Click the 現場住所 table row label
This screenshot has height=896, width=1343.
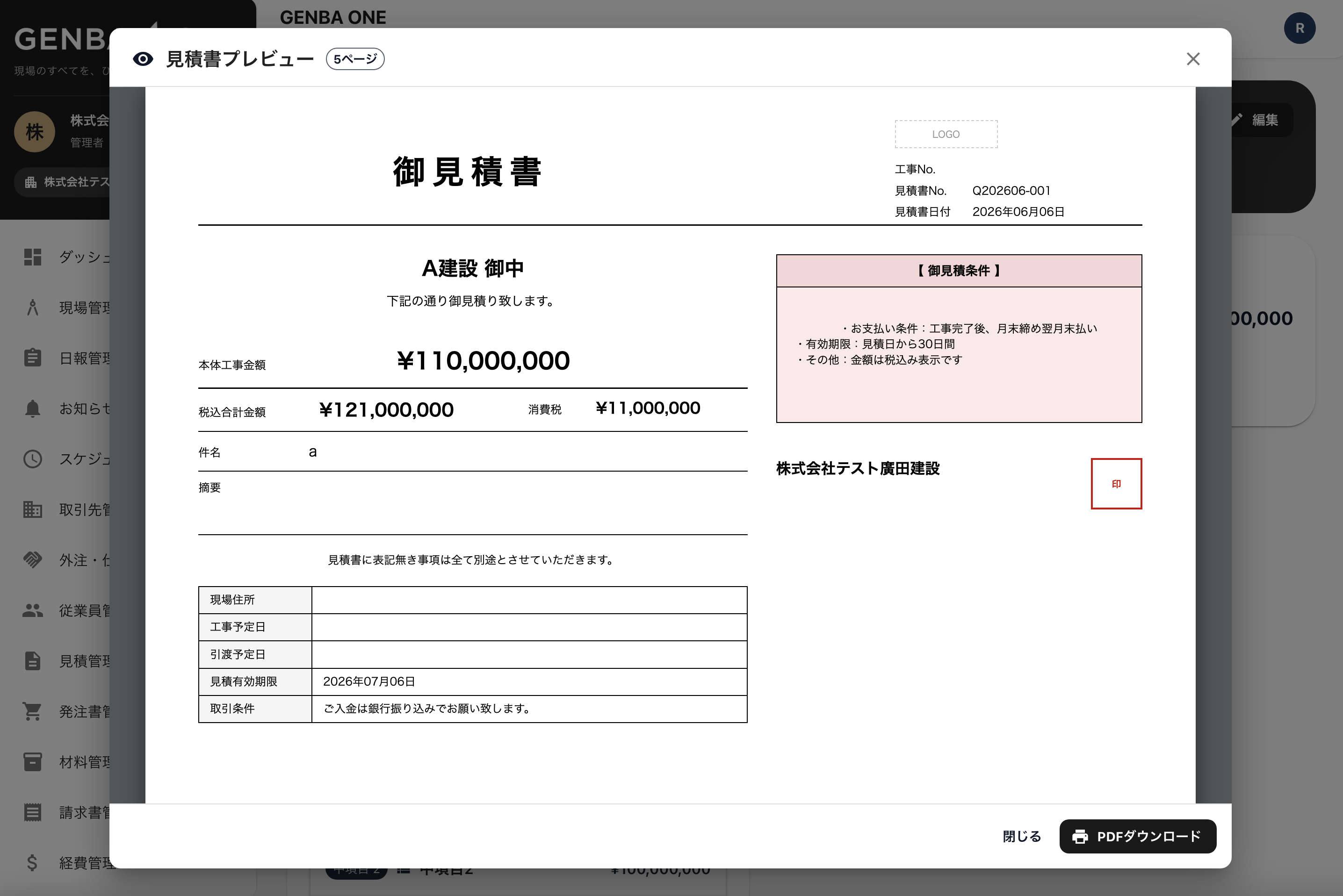[232, 599]
